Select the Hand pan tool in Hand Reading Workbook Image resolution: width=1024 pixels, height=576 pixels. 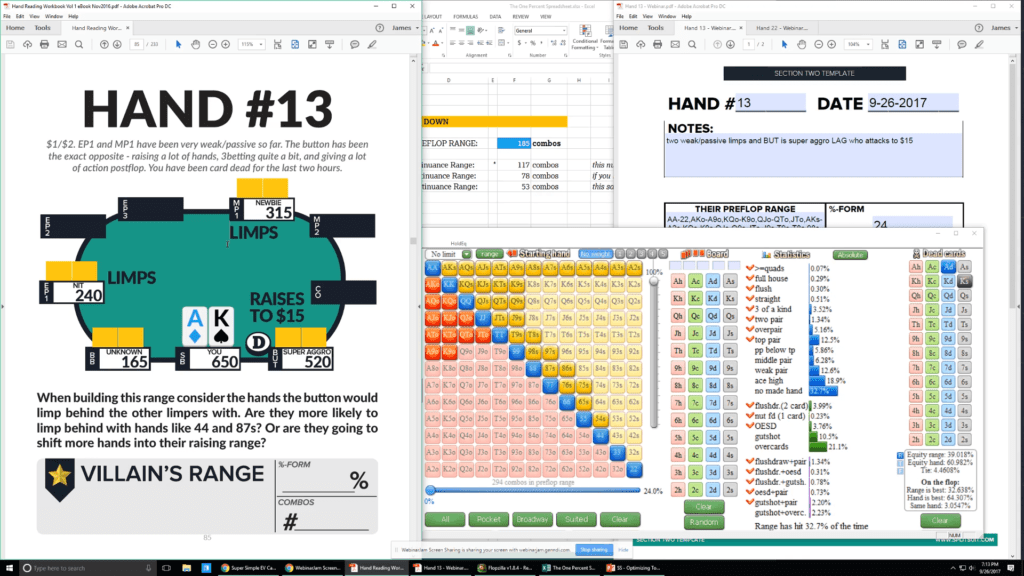195,44
